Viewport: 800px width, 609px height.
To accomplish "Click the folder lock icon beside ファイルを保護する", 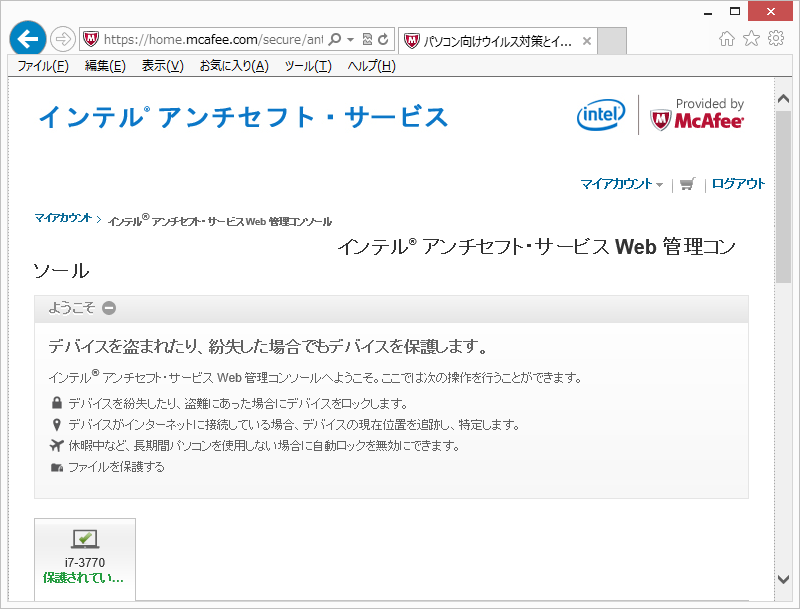I will point(57,467).
